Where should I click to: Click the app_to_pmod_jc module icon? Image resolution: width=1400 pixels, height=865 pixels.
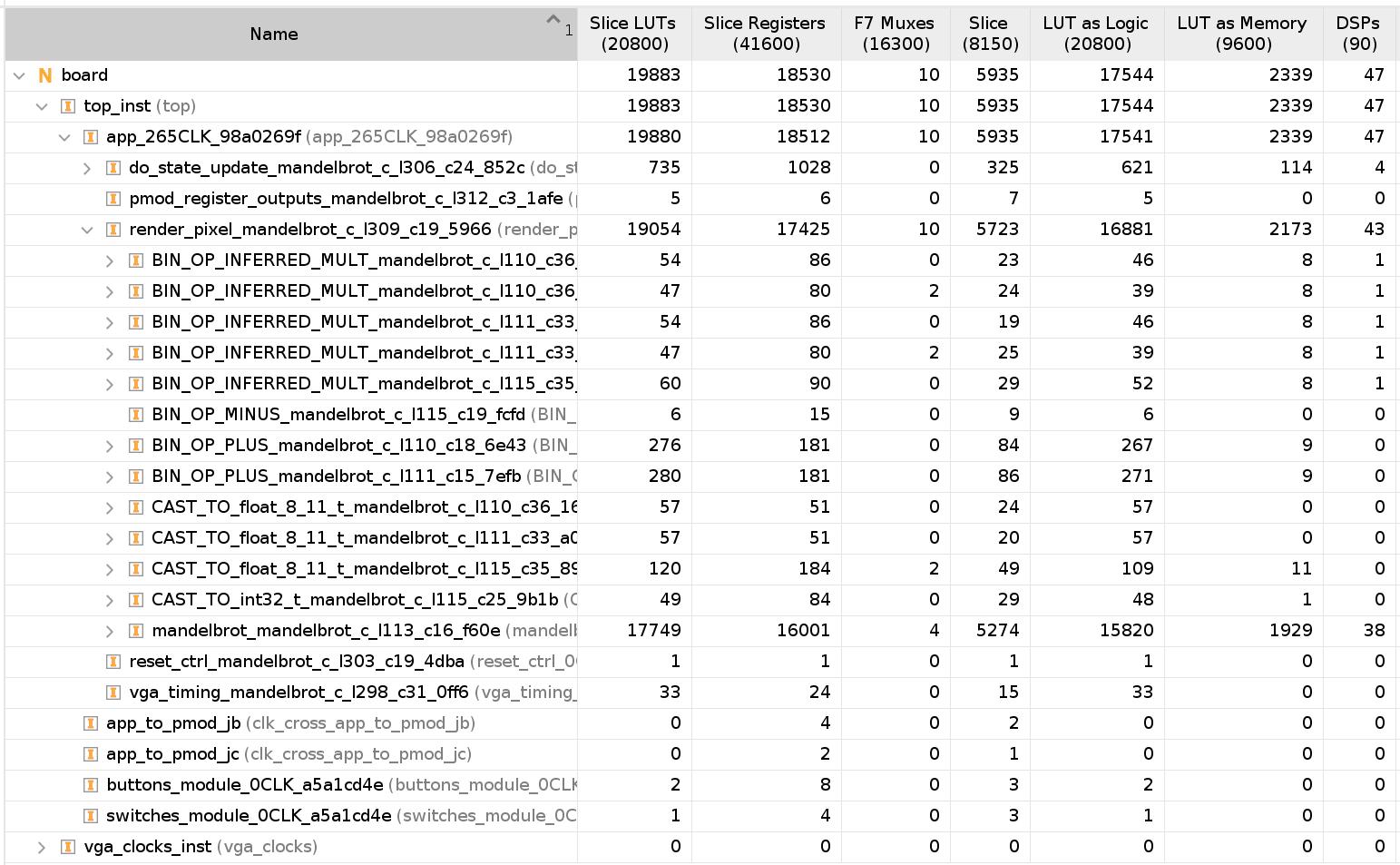point(91,754)
